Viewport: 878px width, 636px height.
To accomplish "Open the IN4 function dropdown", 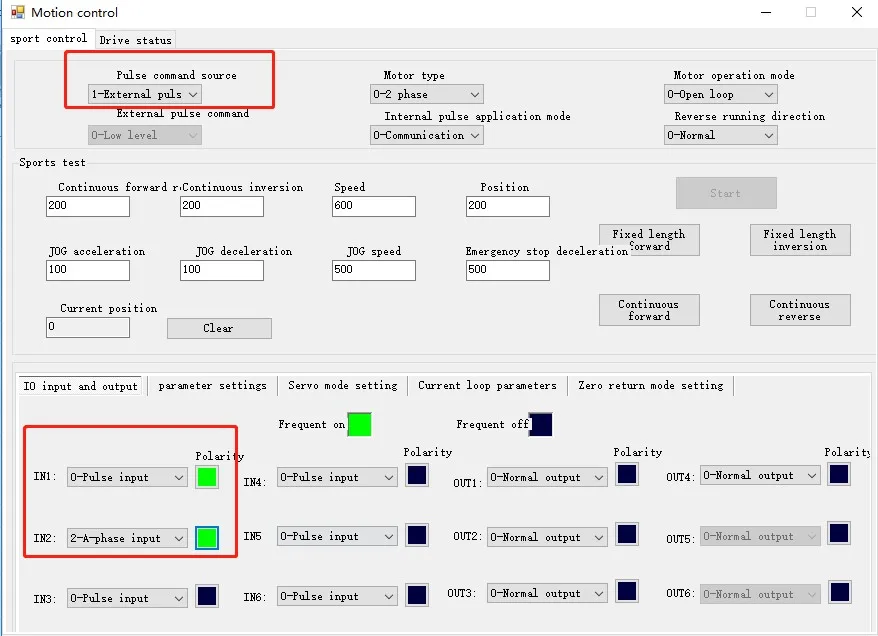I will point(337,477).
